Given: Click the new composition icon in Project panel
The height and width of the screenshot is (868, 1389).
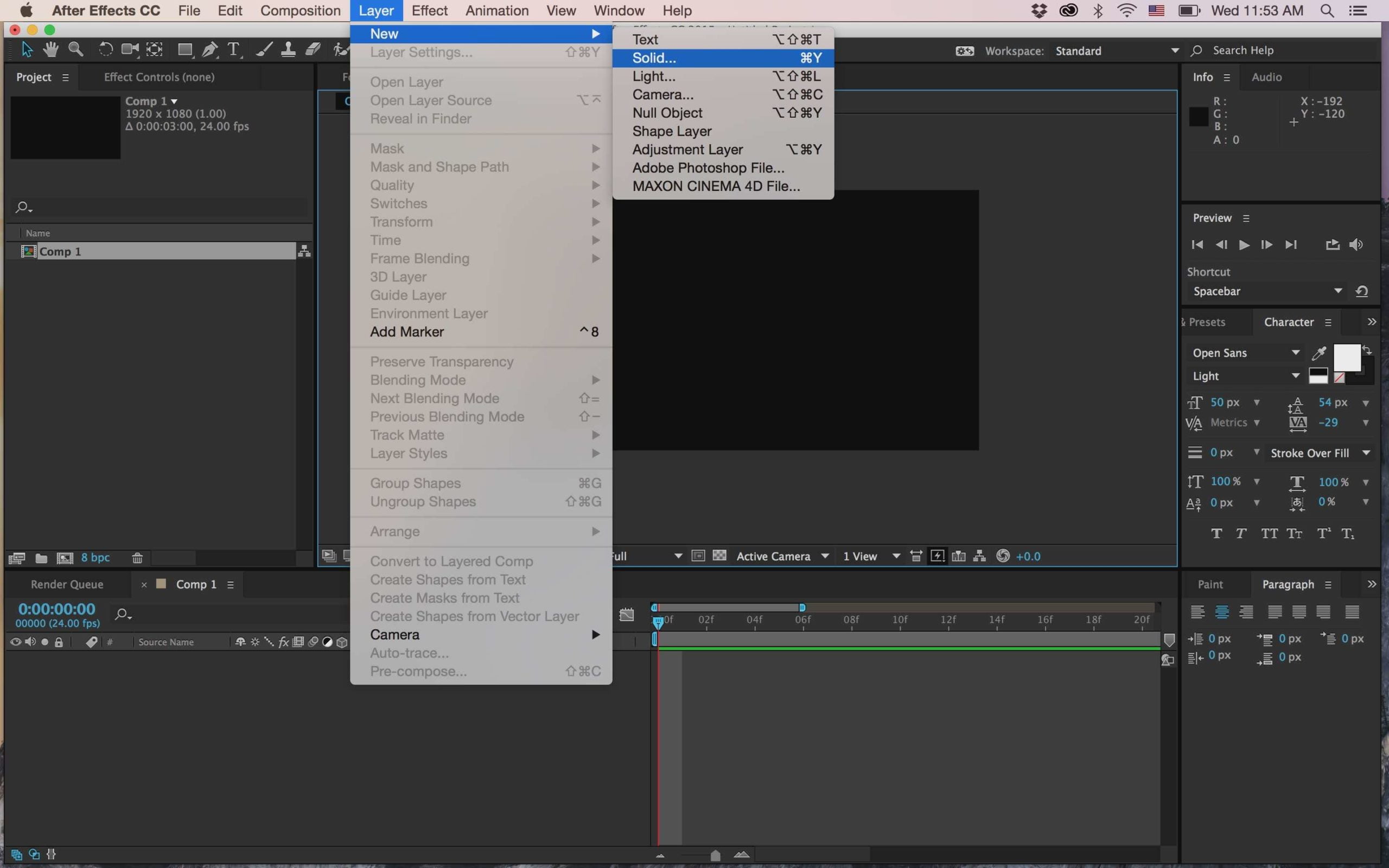Looking at the screenshot, I should pyautogui.click(x=65, y=558).
